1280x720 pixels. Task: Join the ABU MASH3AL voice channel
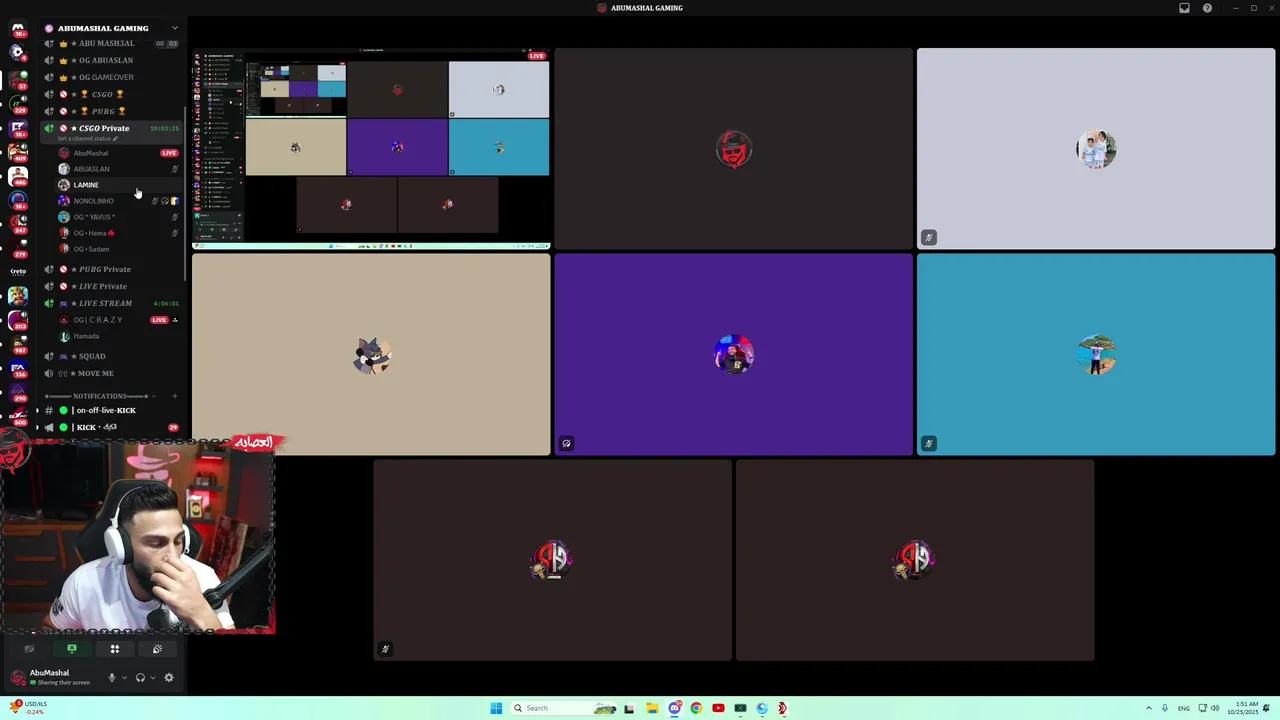(111, 44)
